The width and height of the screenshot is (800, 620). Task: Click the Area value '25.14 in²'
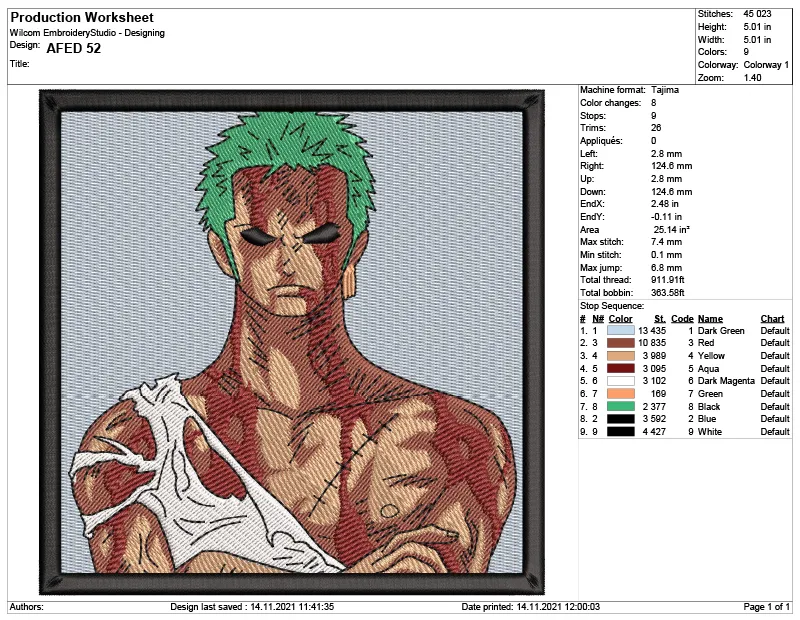671,229
